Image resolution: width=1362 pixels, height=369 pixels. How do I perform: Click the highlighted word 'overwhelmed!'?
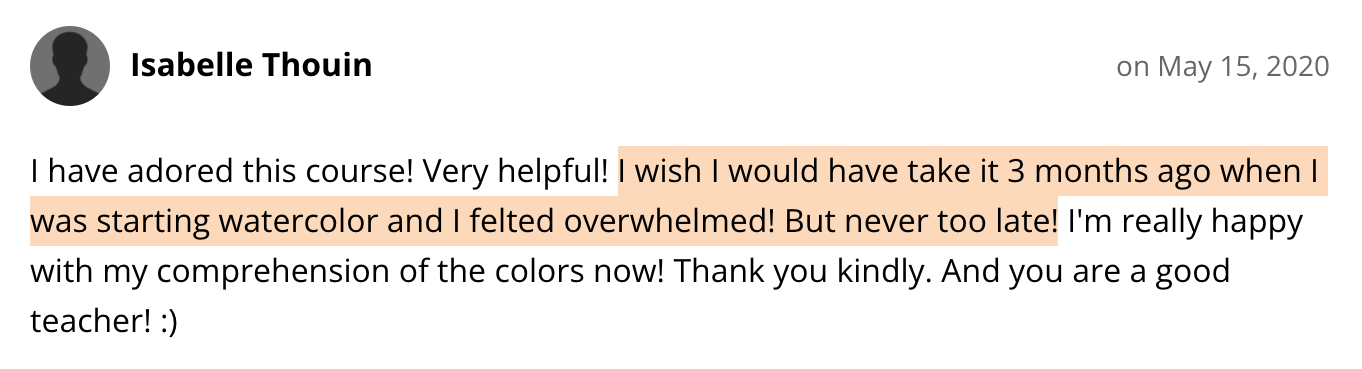670,222
